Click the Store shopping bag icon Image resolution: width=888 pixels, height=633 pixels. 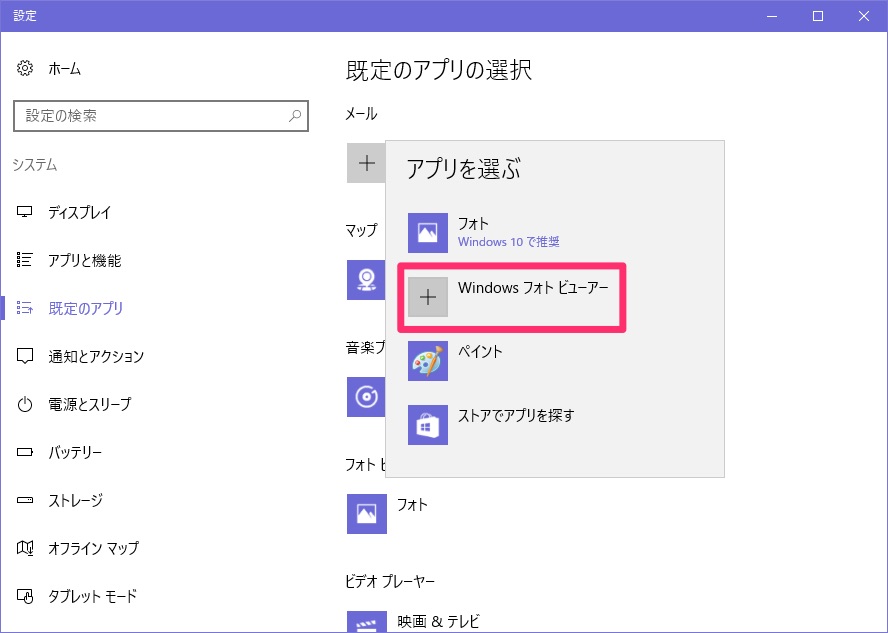point(428,425)
